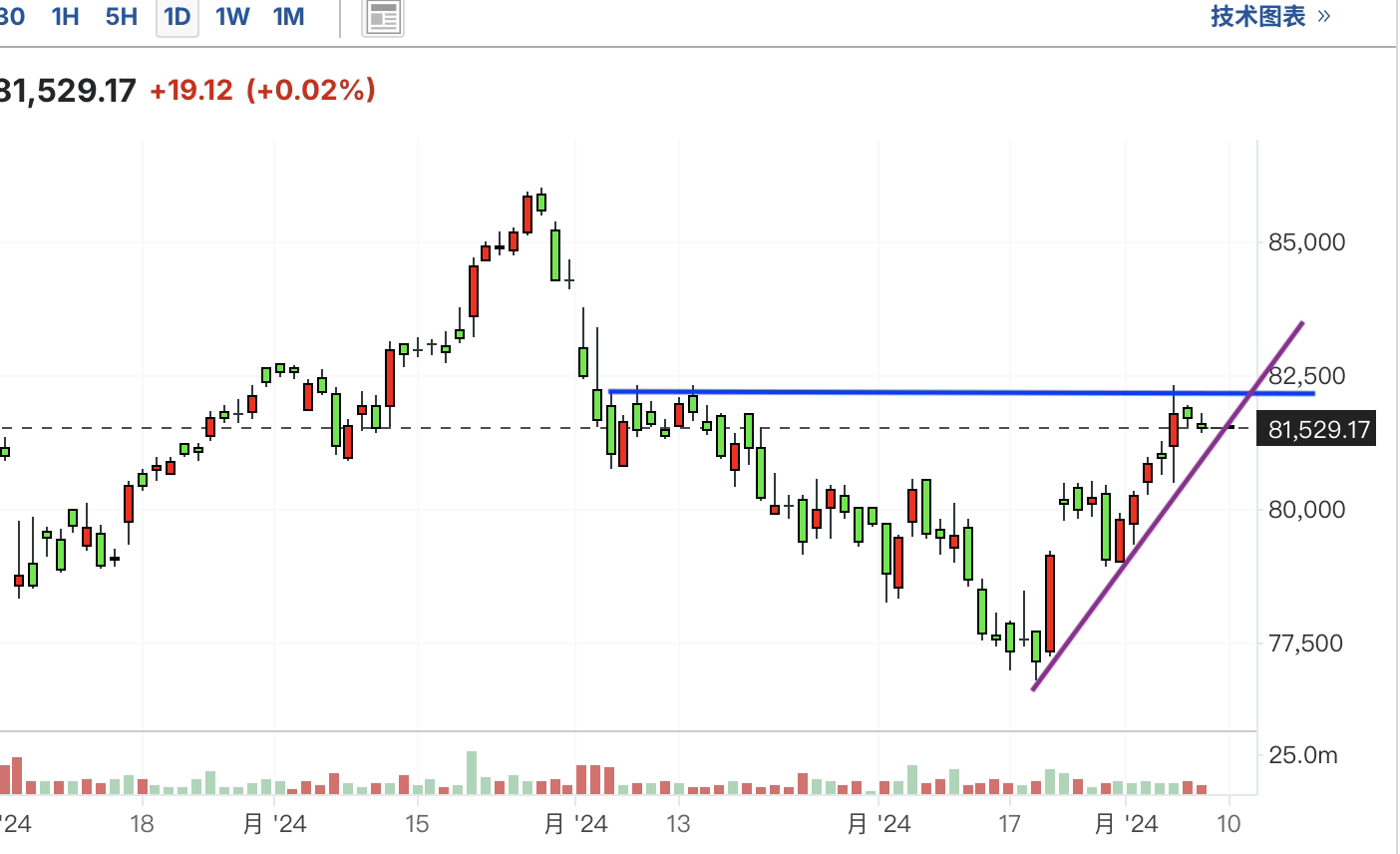Screen dimensions: 1400x854
Task: Click the date label 17 on time axis
Action: coord(1010,824)
